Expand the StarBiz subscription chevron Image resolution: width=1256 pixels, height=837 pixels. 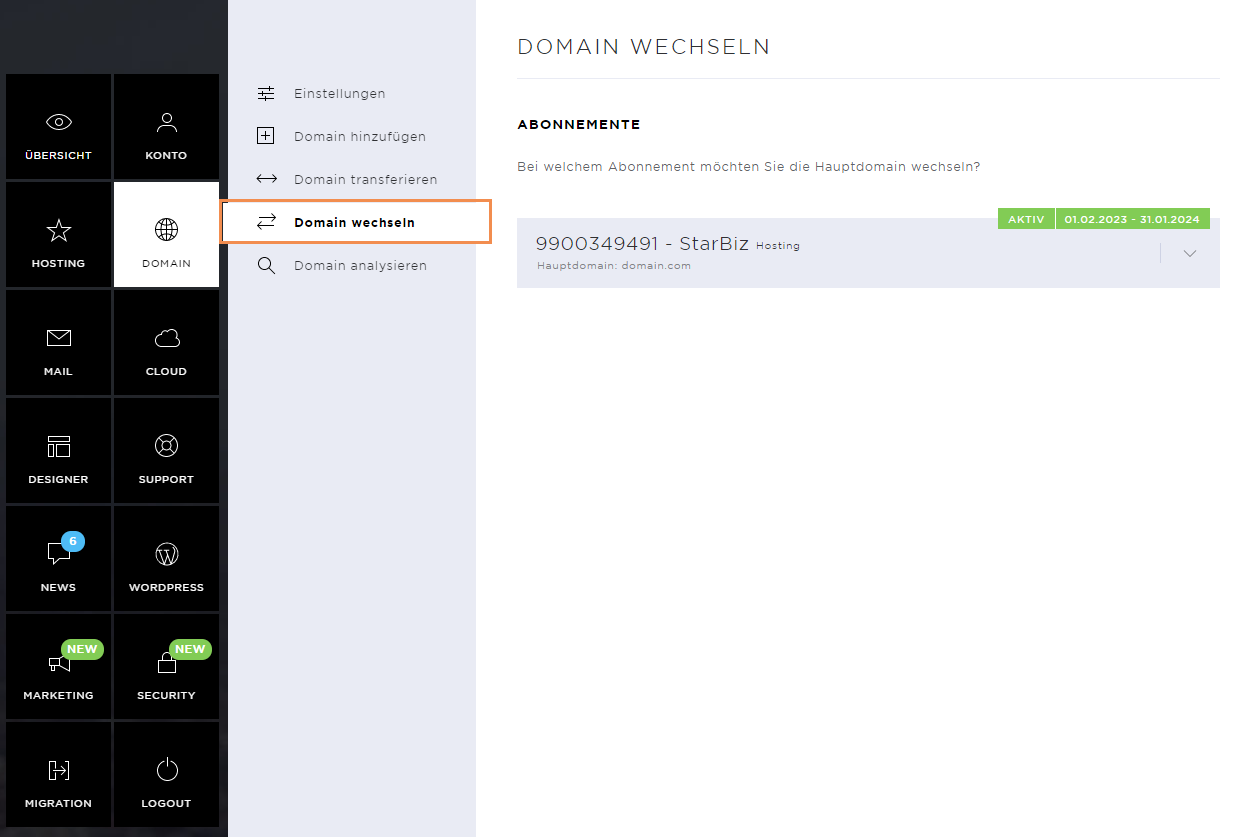1189,253
